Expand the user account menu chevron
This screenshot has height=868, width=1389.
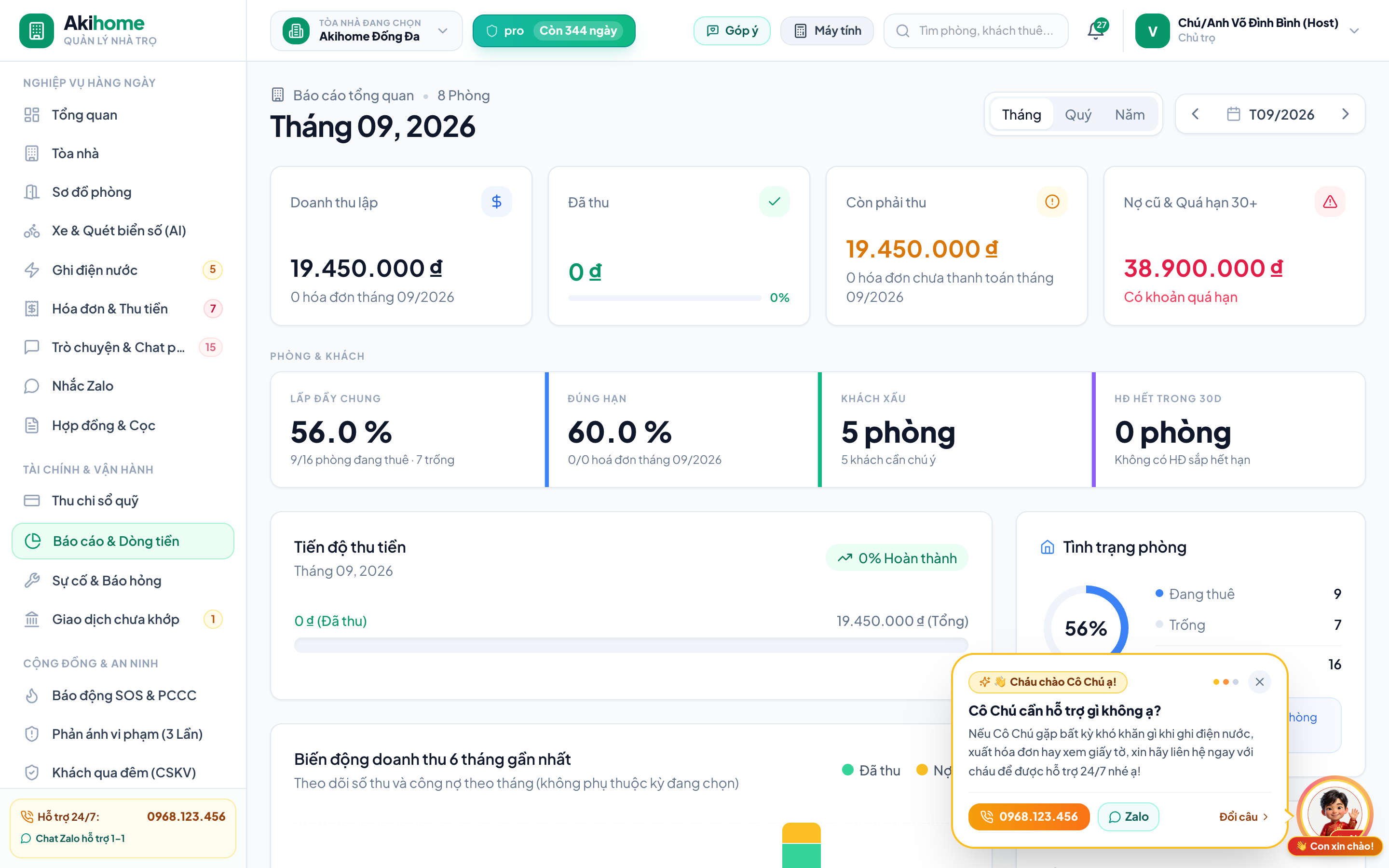[1355, 30]
